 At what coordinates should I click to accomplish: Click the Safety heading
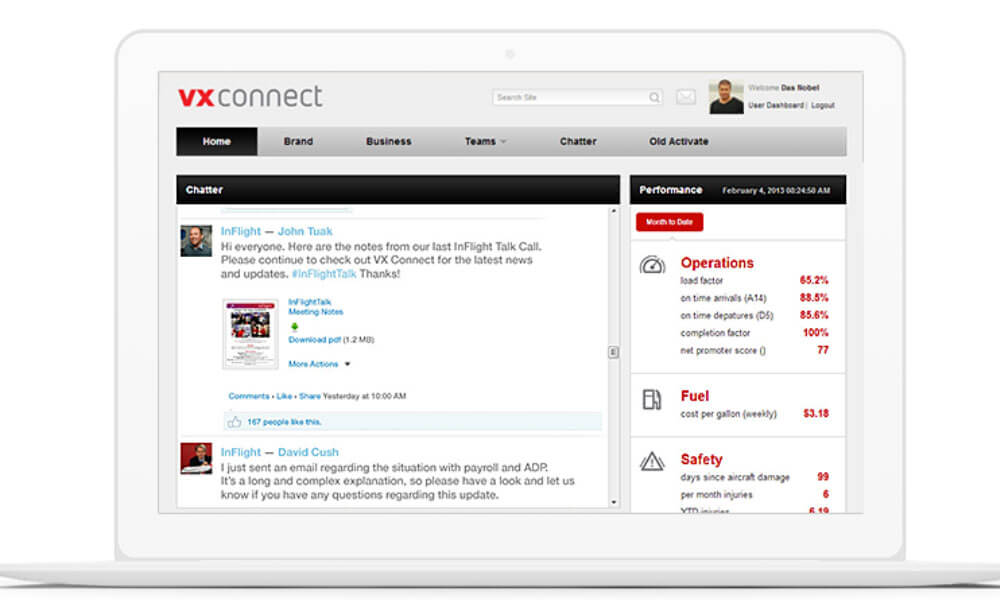[701, 459]
